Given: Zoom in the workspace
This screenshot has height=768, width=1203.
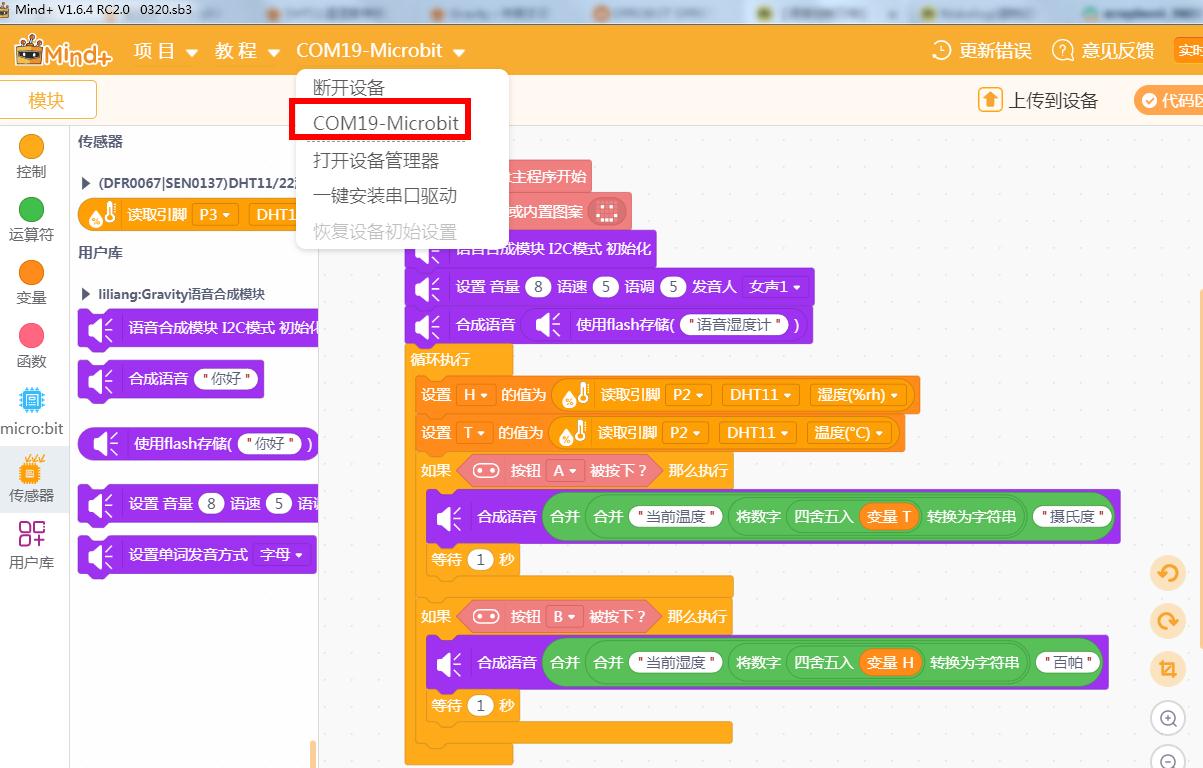Looking at the screenshot, I should pyautogui.click(x=1167, y=718).
